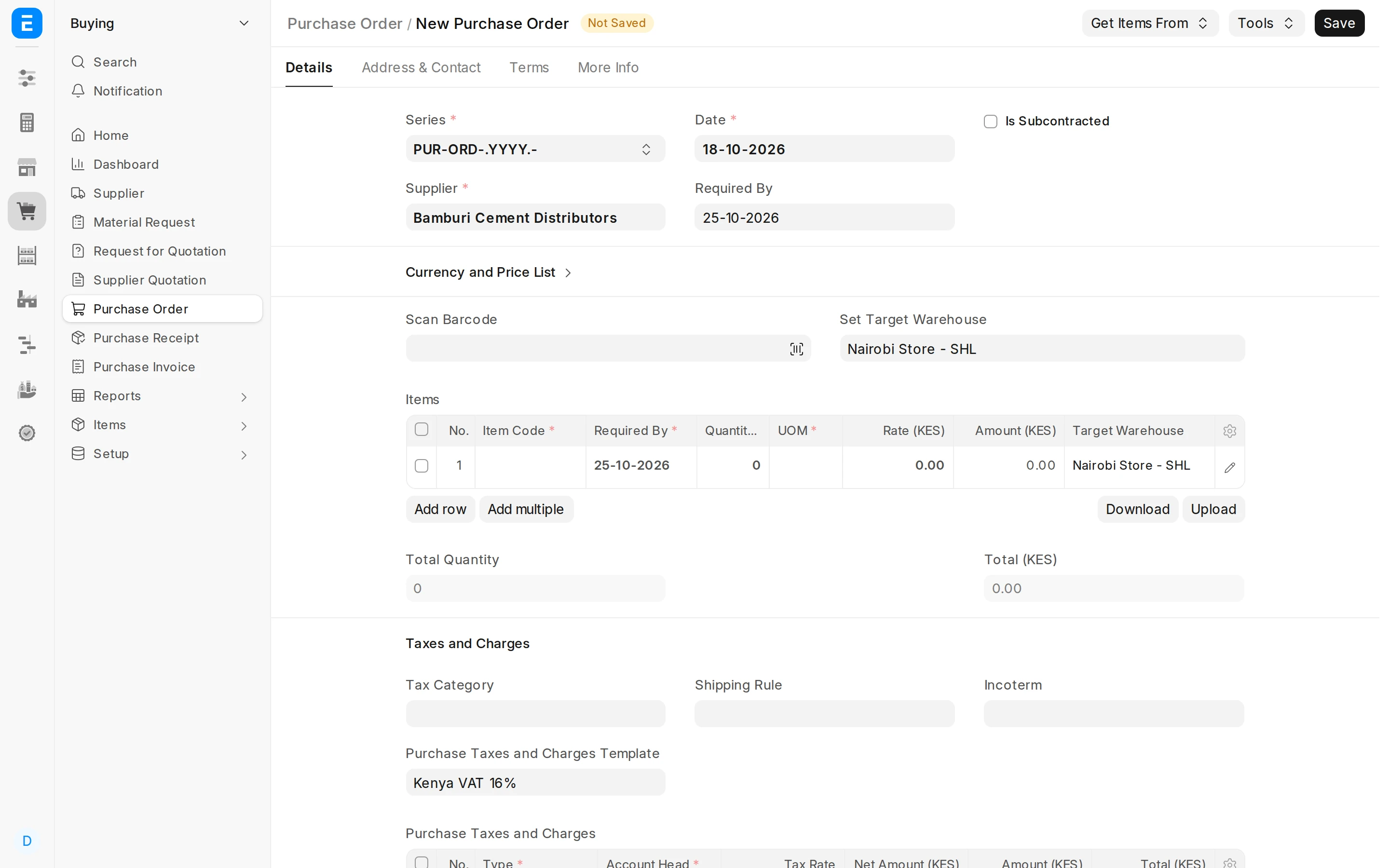Select the Details tab

(309, 68)
